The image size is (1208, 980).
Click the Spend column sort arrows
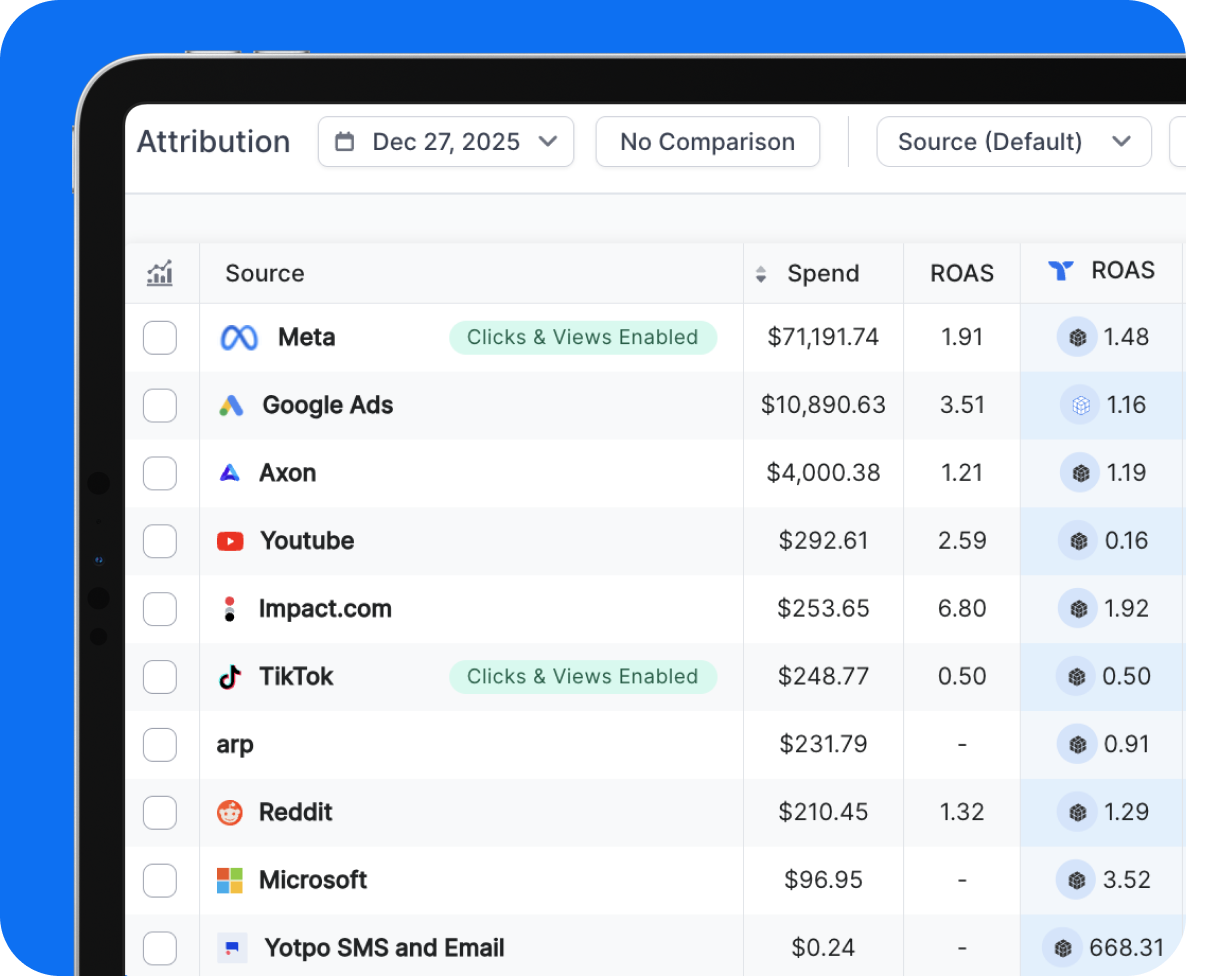click(761, 274)
